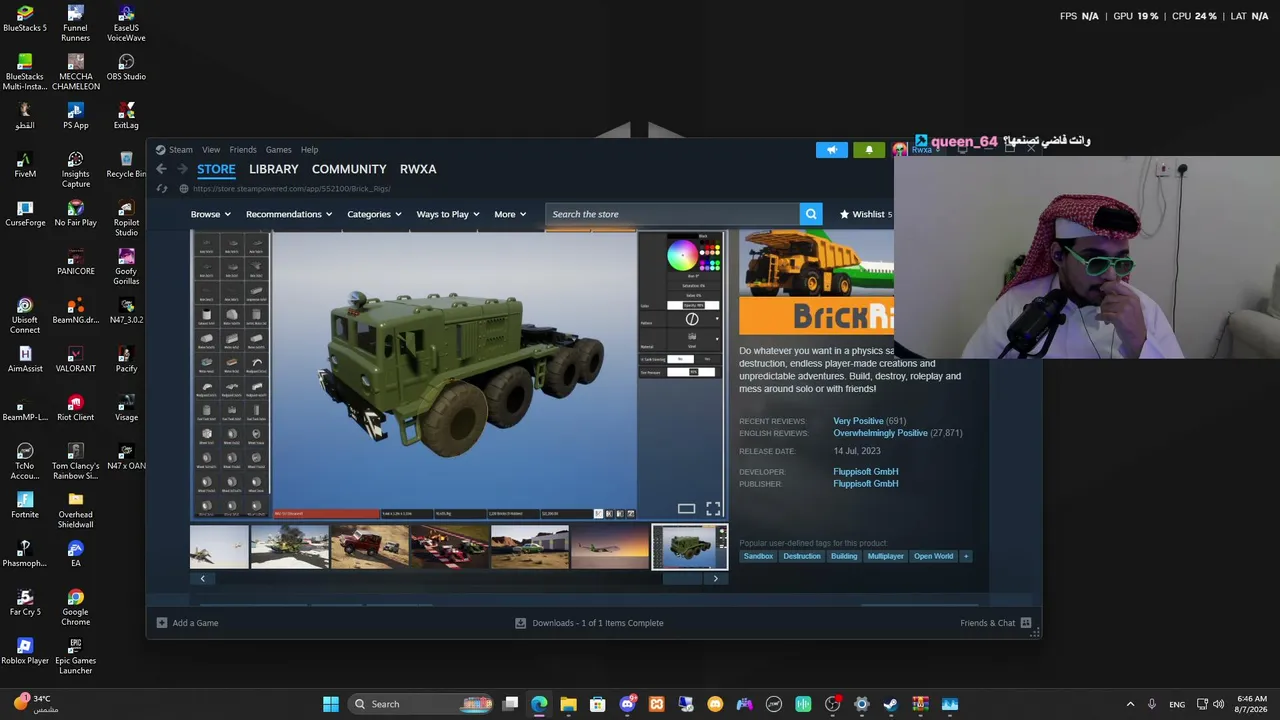This screenshot has height=720, width=1280.
Task: Open Riot Client desktop shortcut
Action: [75, 408]
